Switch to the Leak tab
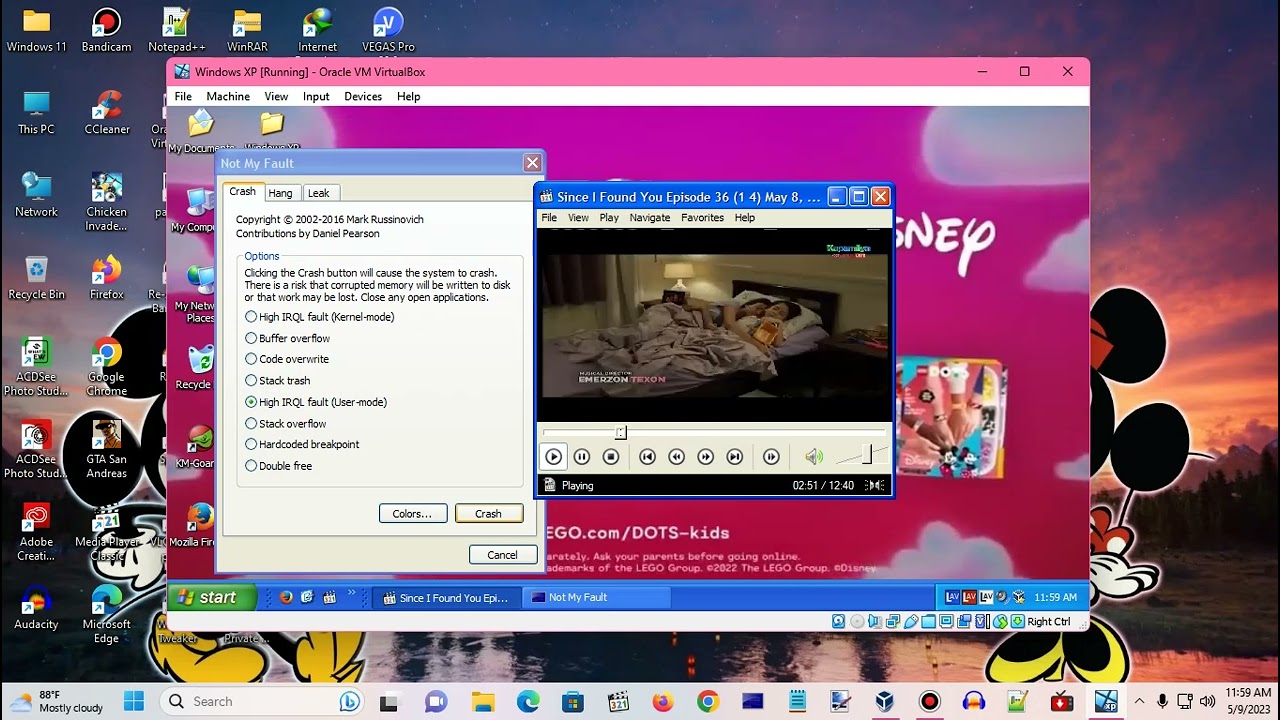Viewport: 1280px width, 720px height. 319,193
